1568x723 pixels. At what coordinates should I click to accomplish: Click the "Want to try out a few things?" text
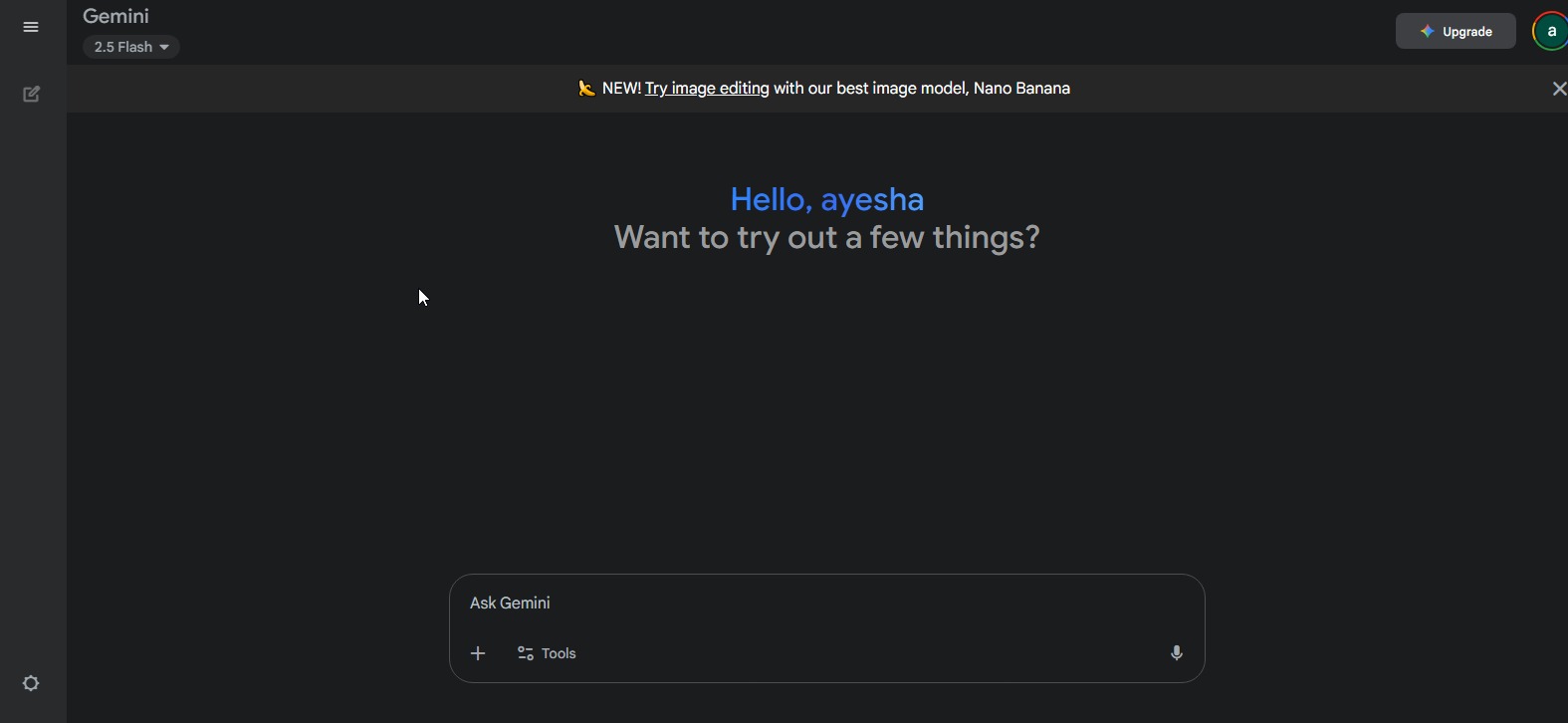[x=827, y=239]
